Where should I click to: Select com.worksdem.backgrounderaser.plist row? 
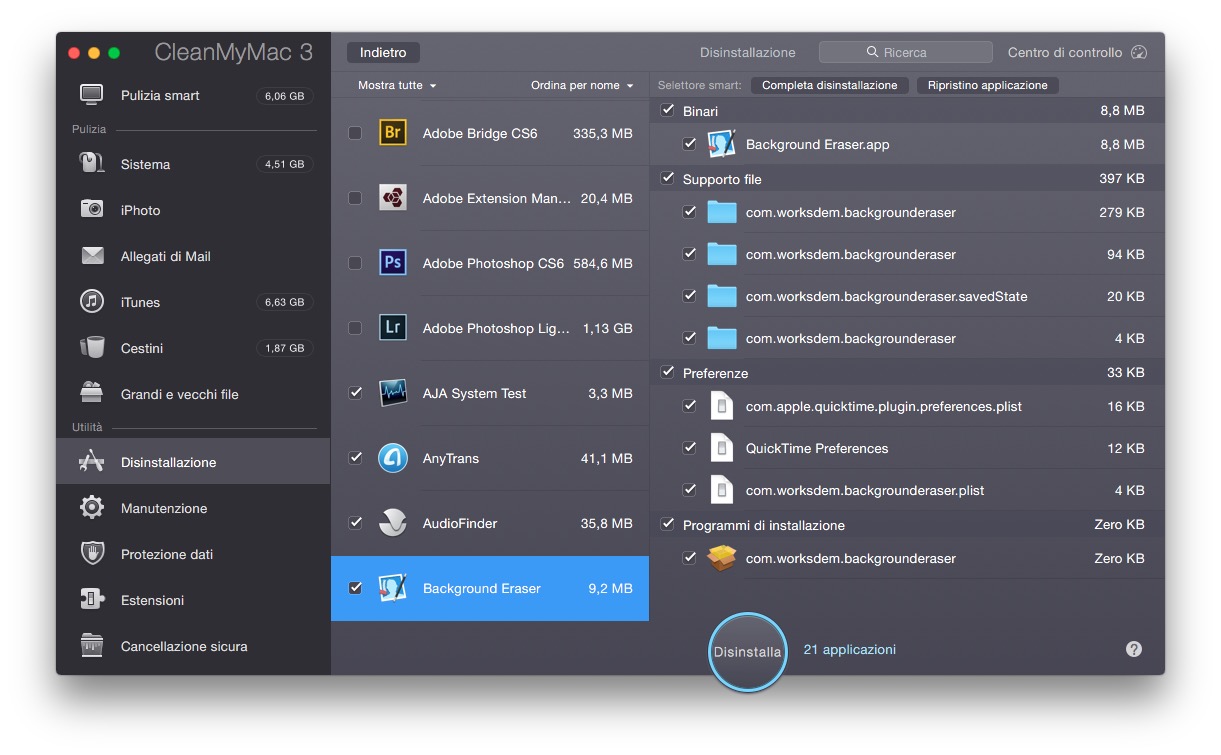pos(907,490)
